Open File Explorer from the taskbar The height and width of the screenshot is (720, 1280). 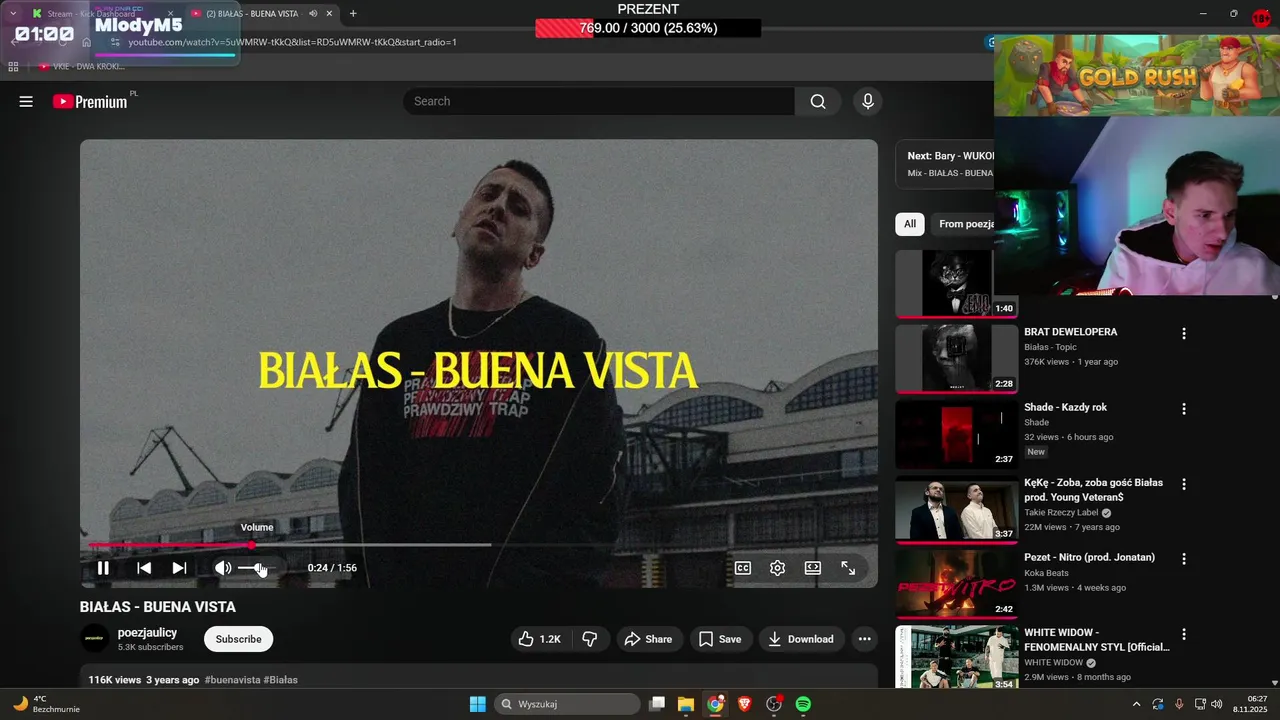[686, 704]
